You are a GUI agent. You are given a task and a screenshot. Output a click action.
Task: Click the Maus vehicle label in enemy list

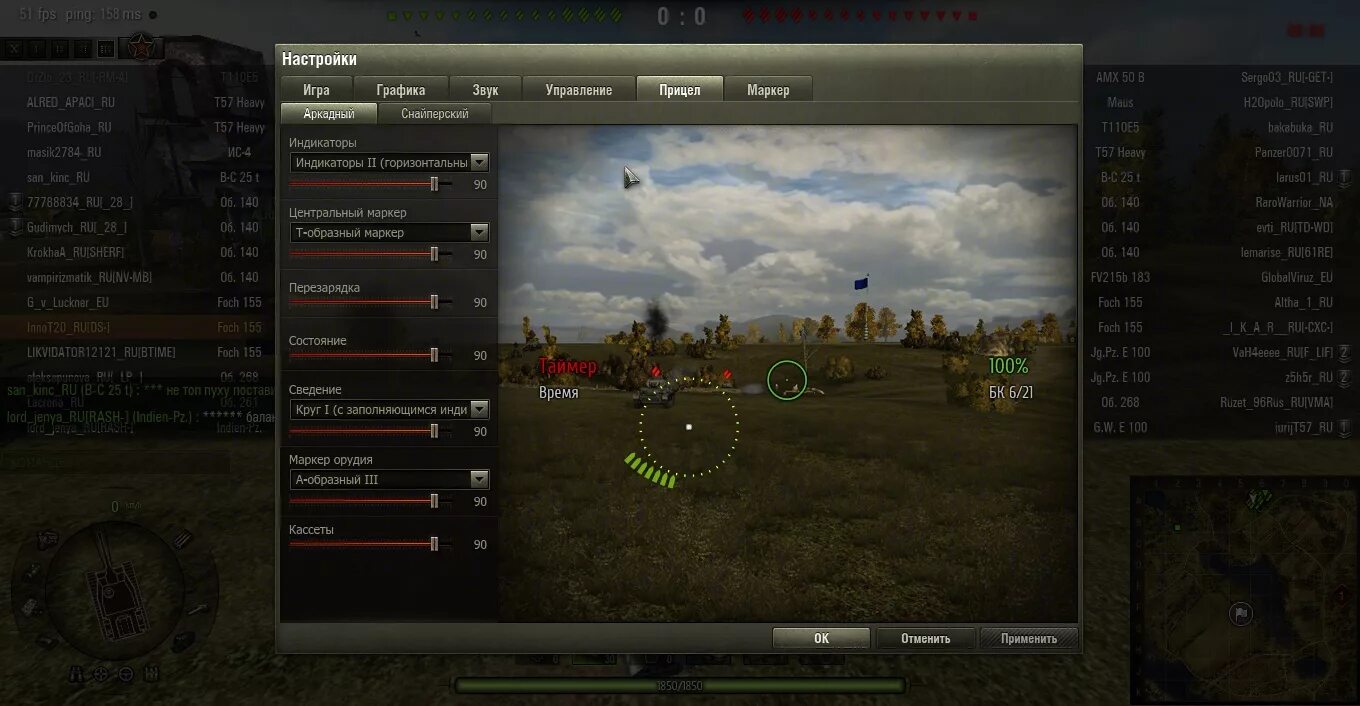point(1120,102)
